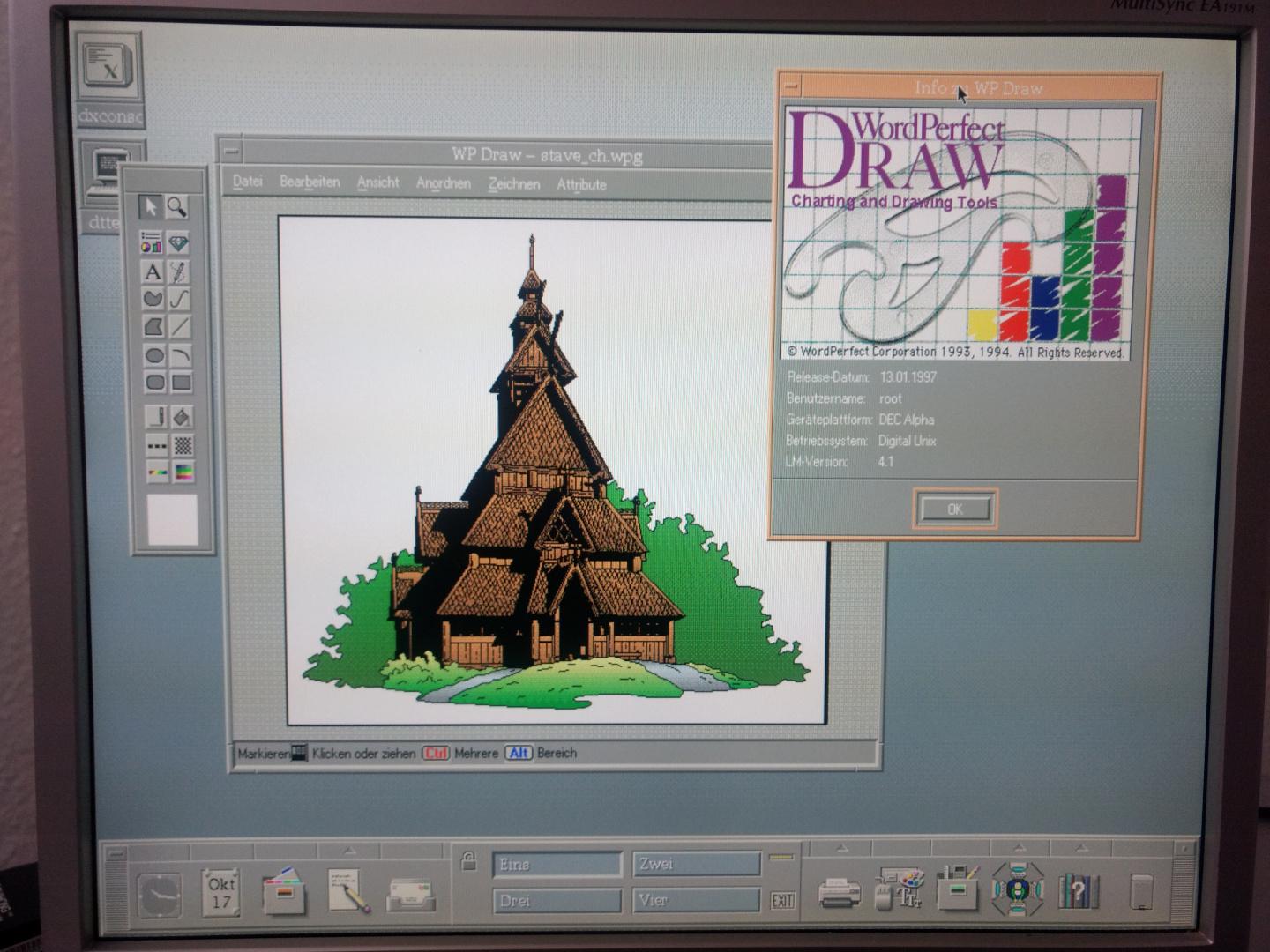Click the 13.01.1997 release date text
This screenshot has height=952, width=1270.
click(908, 377)
